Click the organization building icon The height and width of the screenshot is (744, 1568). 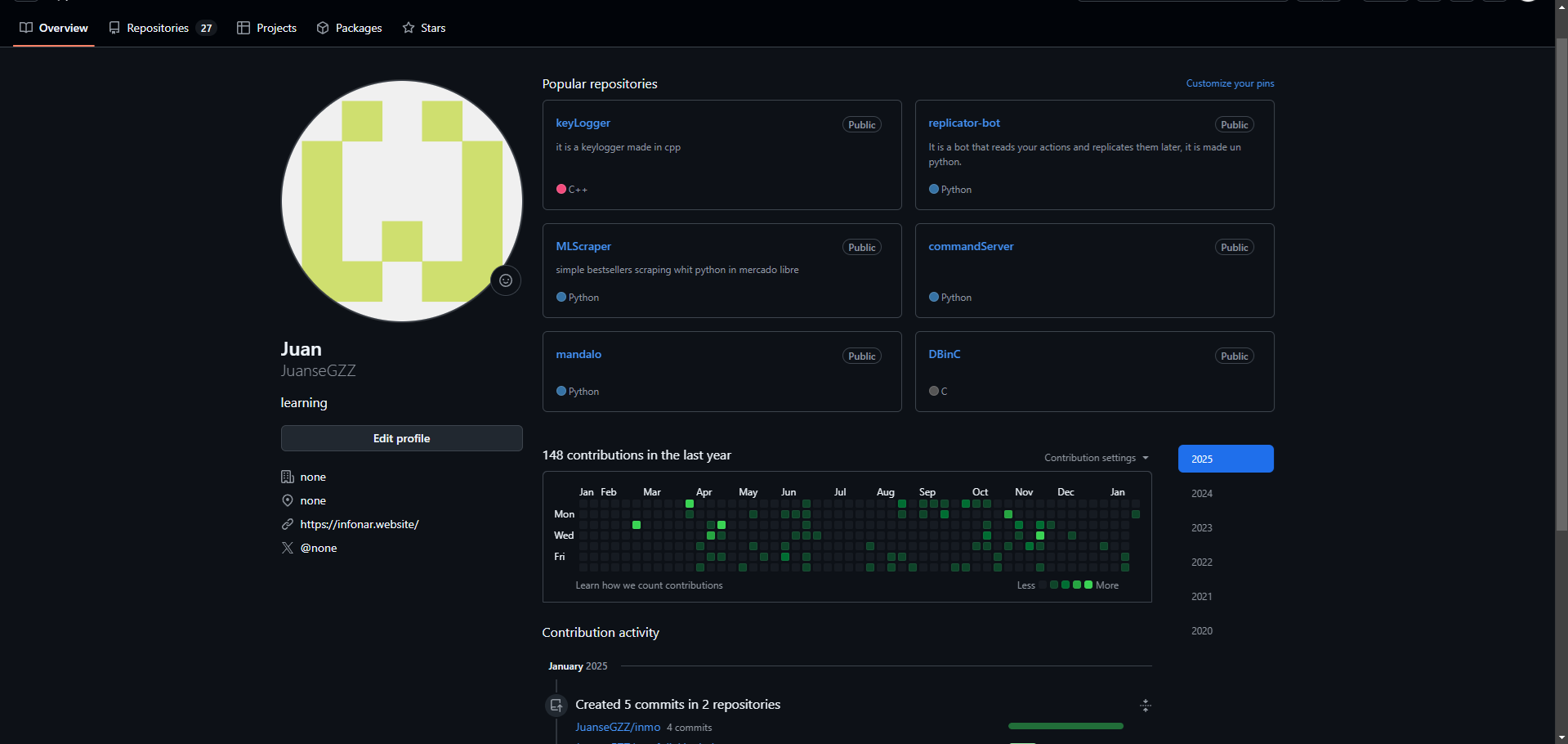[288, 477]
